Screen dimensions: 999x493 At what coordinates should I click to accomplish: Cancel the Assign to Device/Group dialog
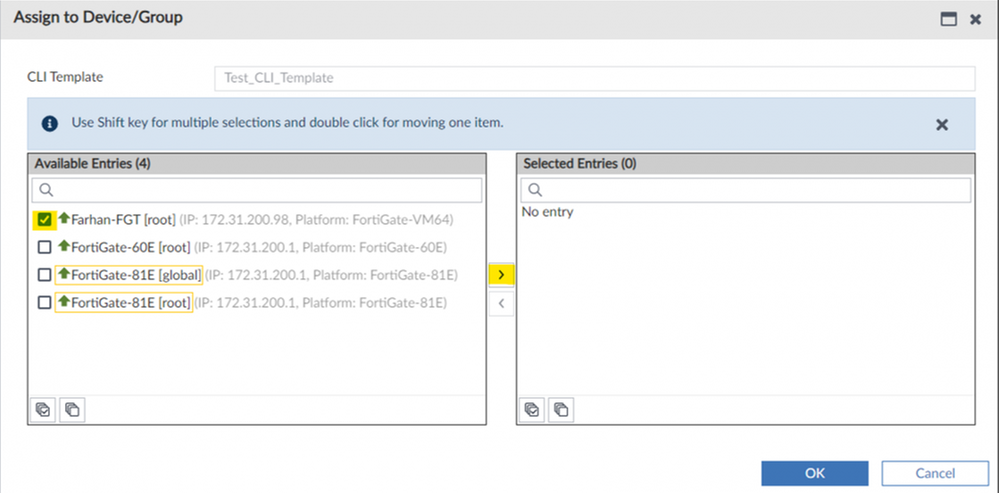pos(934,472)
